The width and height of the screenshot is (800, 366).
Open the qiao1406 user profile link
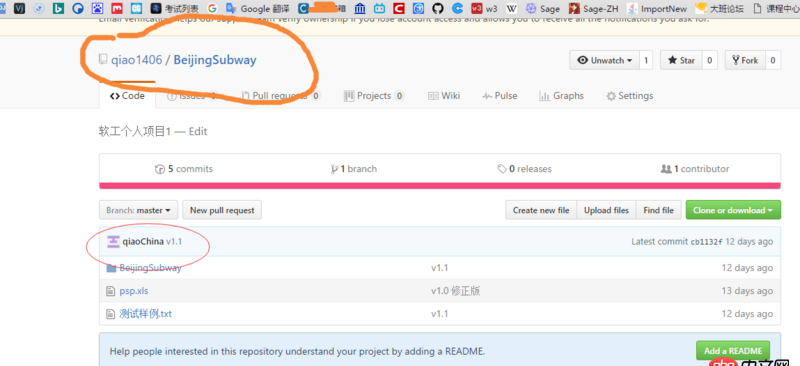click(x=136, y=60)
